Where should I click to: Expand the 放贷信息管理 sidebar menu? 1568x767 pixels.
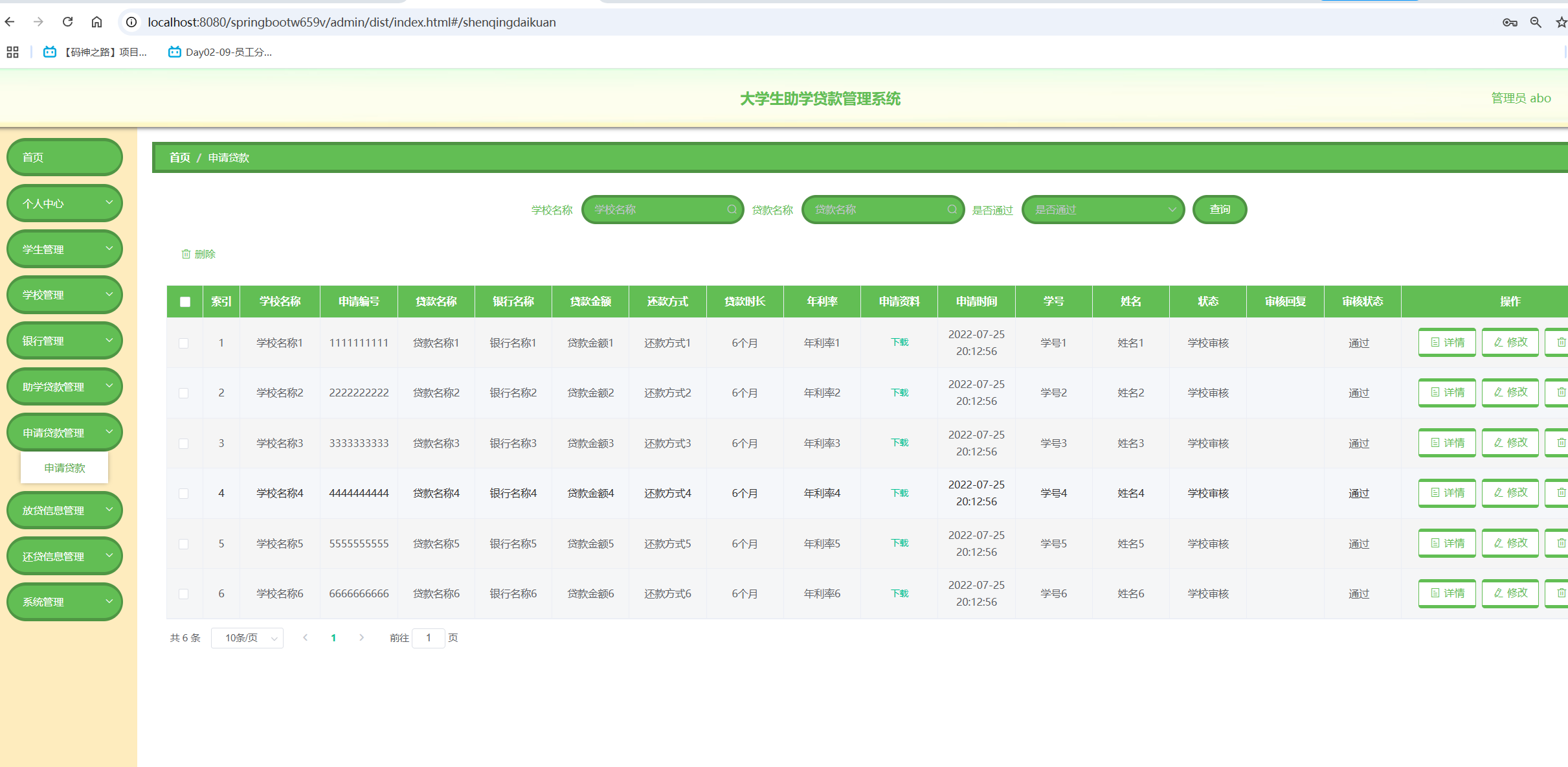pyautogui.click(x=65, y=510)
